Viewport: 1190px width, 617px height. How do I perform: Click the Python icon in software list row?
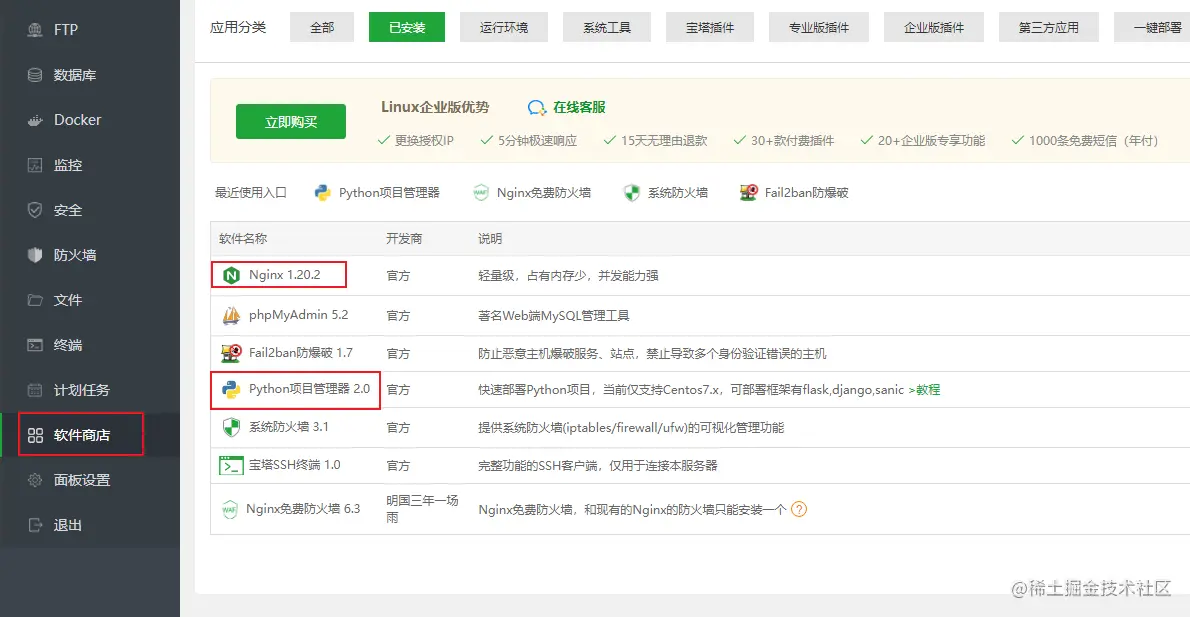231,389
